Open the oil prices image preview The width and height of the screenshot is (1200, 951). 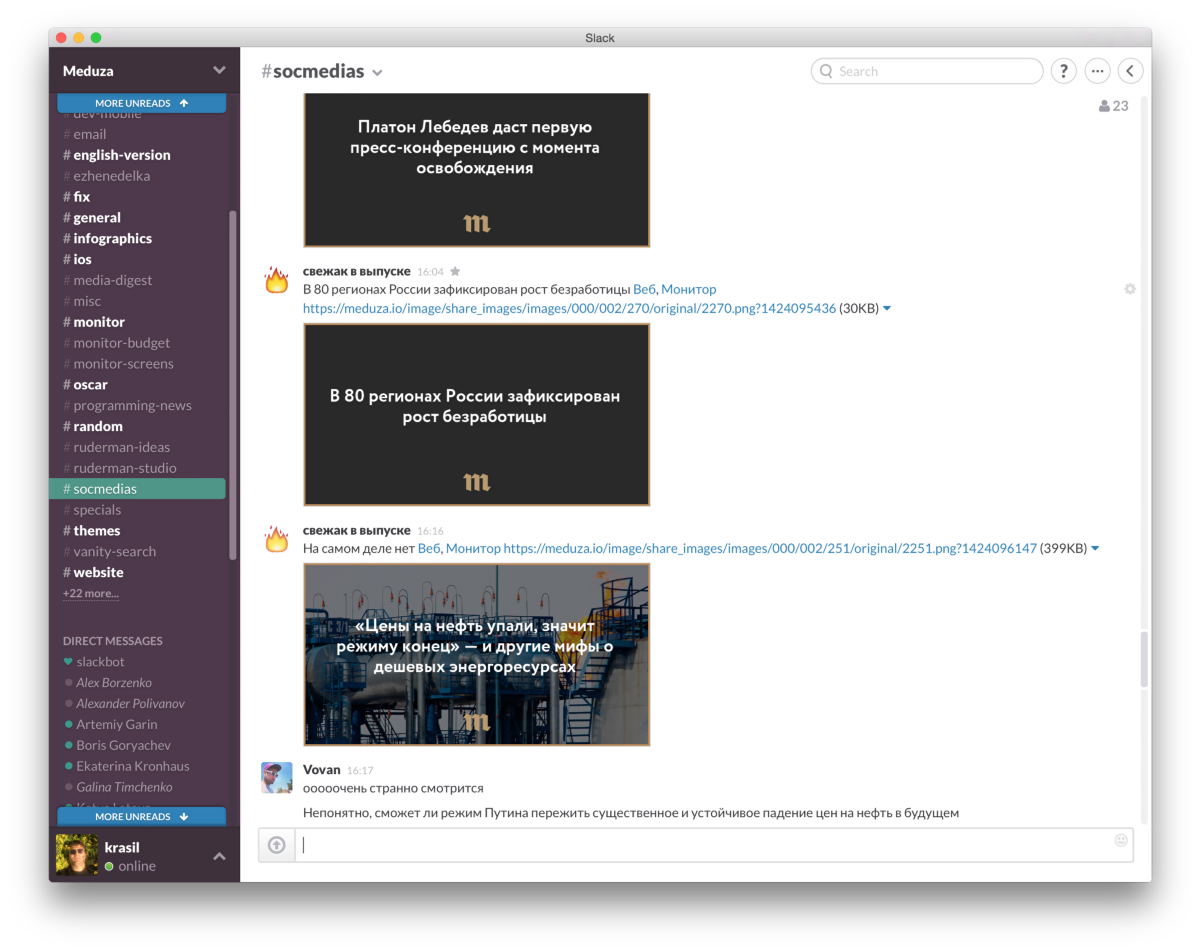(x=477, y=654)
